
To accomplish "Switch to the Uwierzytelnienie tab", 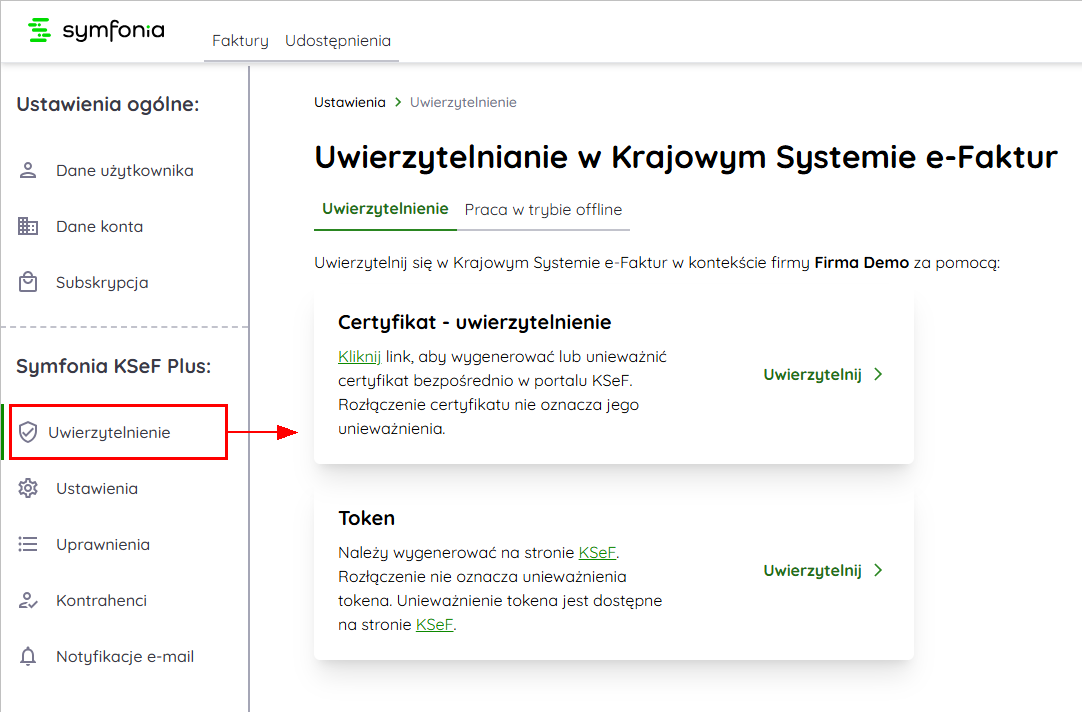I will click(385, 209).
